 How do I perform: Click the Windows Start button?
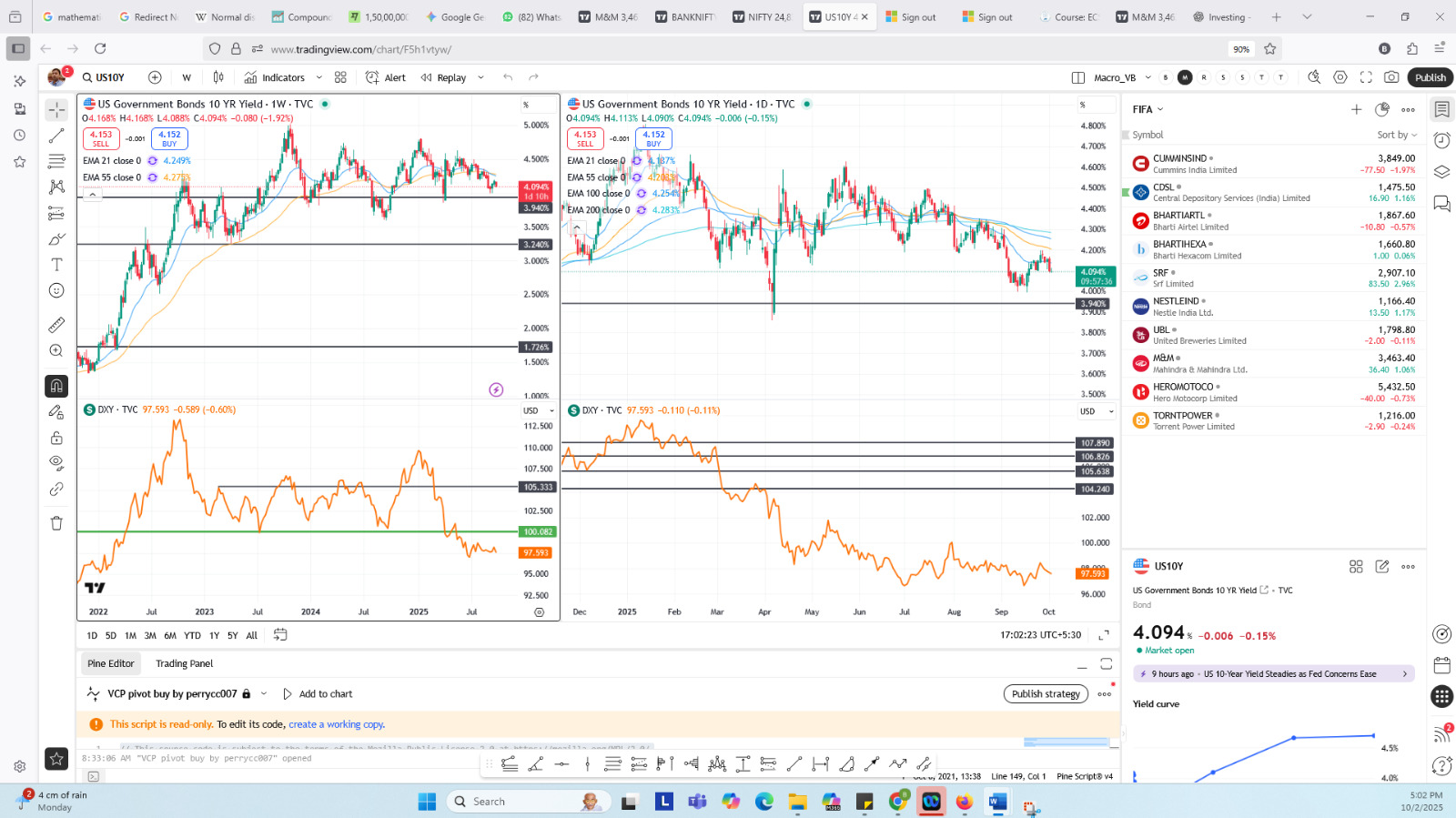pyautogui.click(x=427, y=802)
